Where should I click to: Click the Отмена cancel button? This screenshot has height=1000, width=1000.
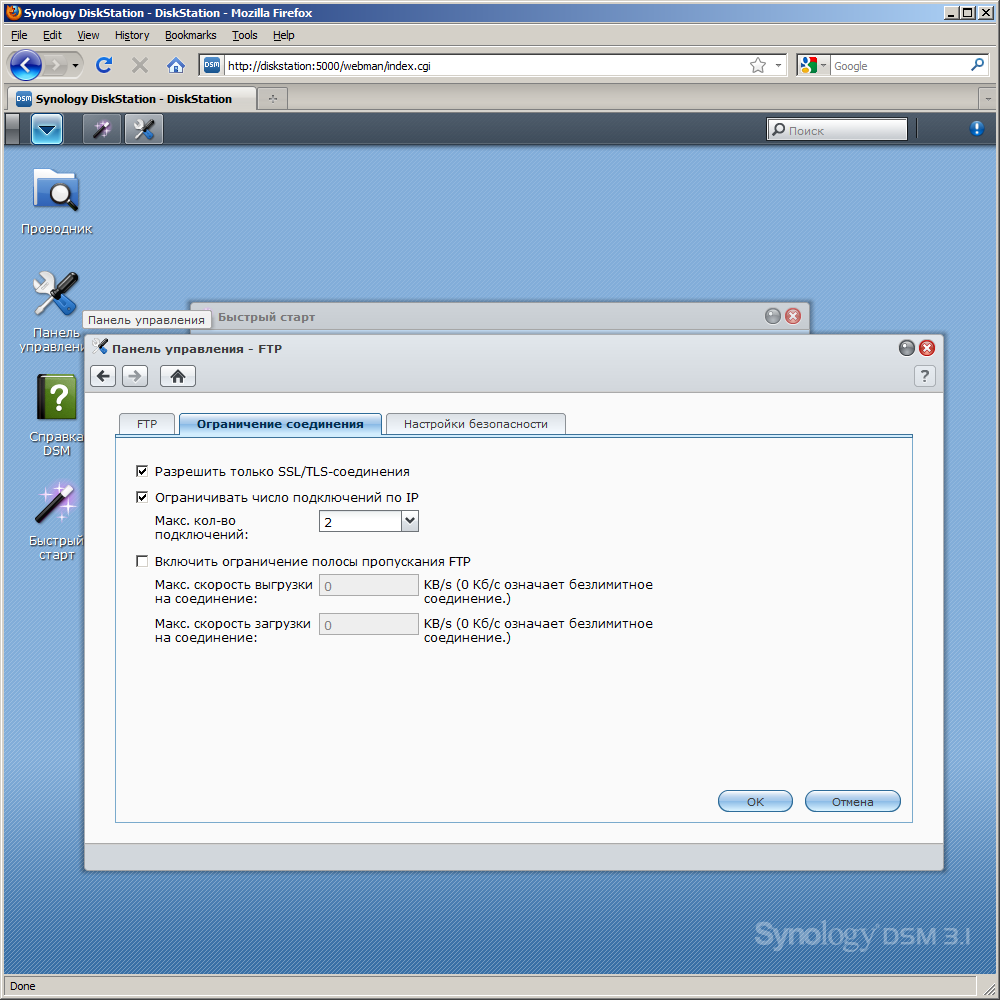click(x=853, y=802)
